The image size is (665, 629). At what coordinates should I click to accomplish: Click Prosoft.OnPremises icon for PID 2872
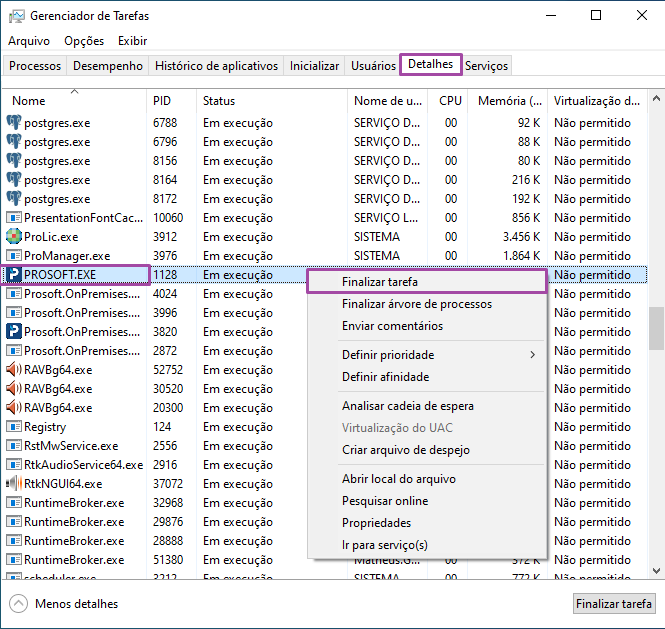[14, 351]
